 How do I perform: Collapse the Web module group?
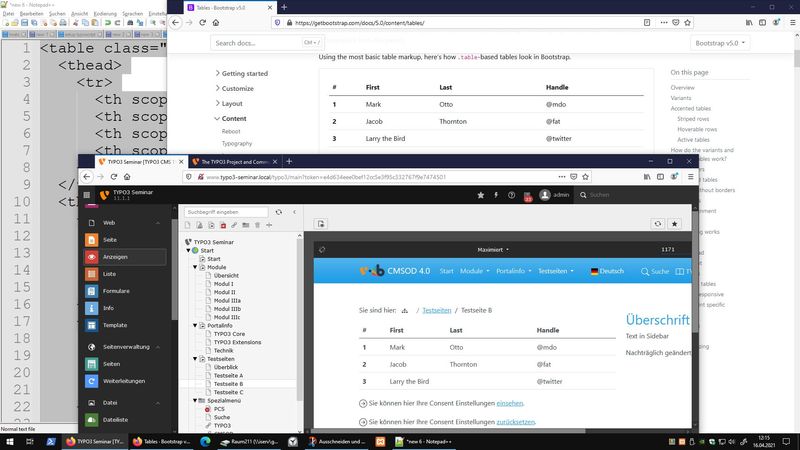[158, 223]
